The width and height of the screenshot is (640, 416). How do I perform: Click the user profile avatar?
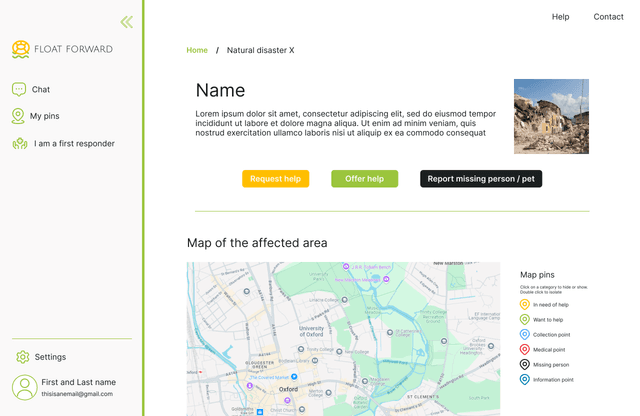[24, 387]
